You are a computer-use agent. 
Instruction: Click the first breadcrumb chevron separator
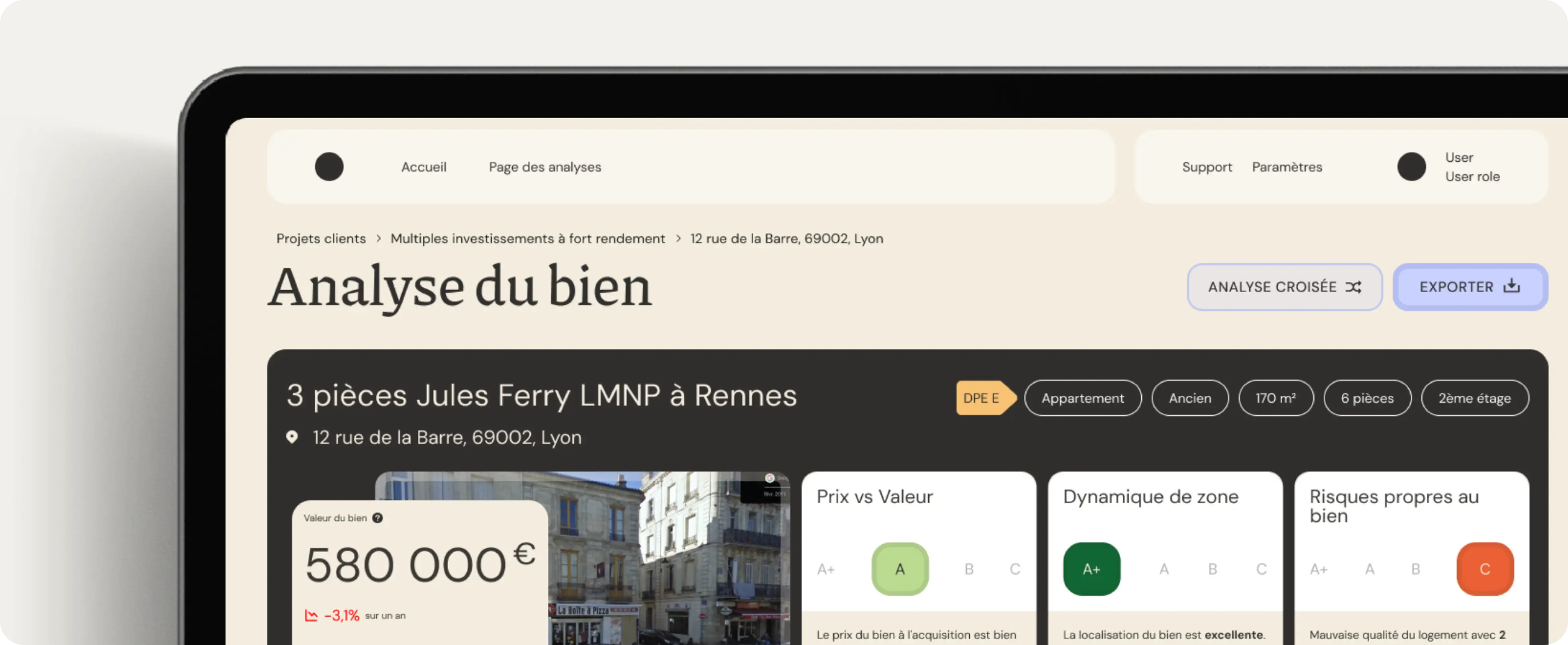pyautogui.click(x=378, y=238)
